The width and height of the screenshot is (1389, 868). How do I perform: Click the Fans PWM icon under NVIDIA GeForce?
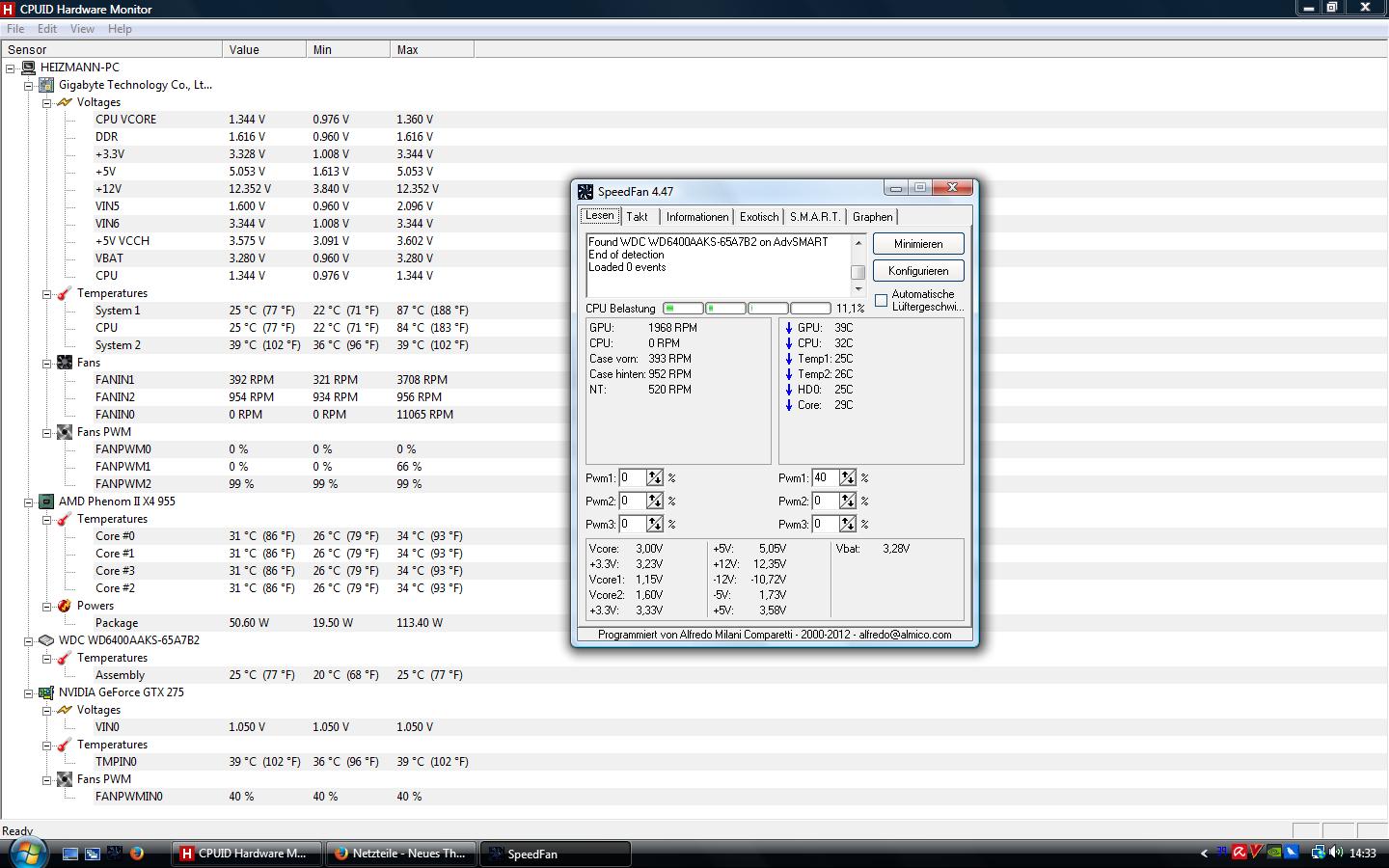pyautogui.click(x=65, y=779)
